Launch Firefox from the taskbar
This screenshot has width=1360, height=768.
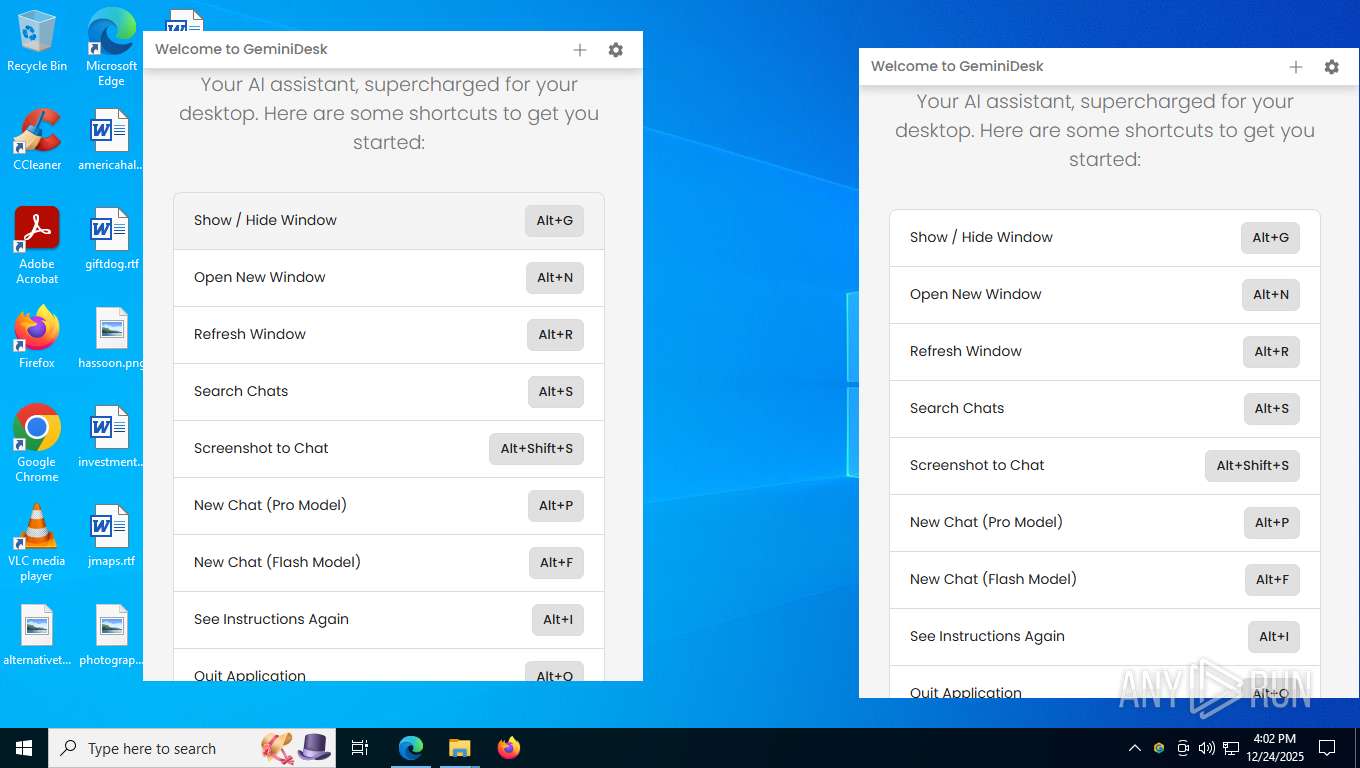509,748
